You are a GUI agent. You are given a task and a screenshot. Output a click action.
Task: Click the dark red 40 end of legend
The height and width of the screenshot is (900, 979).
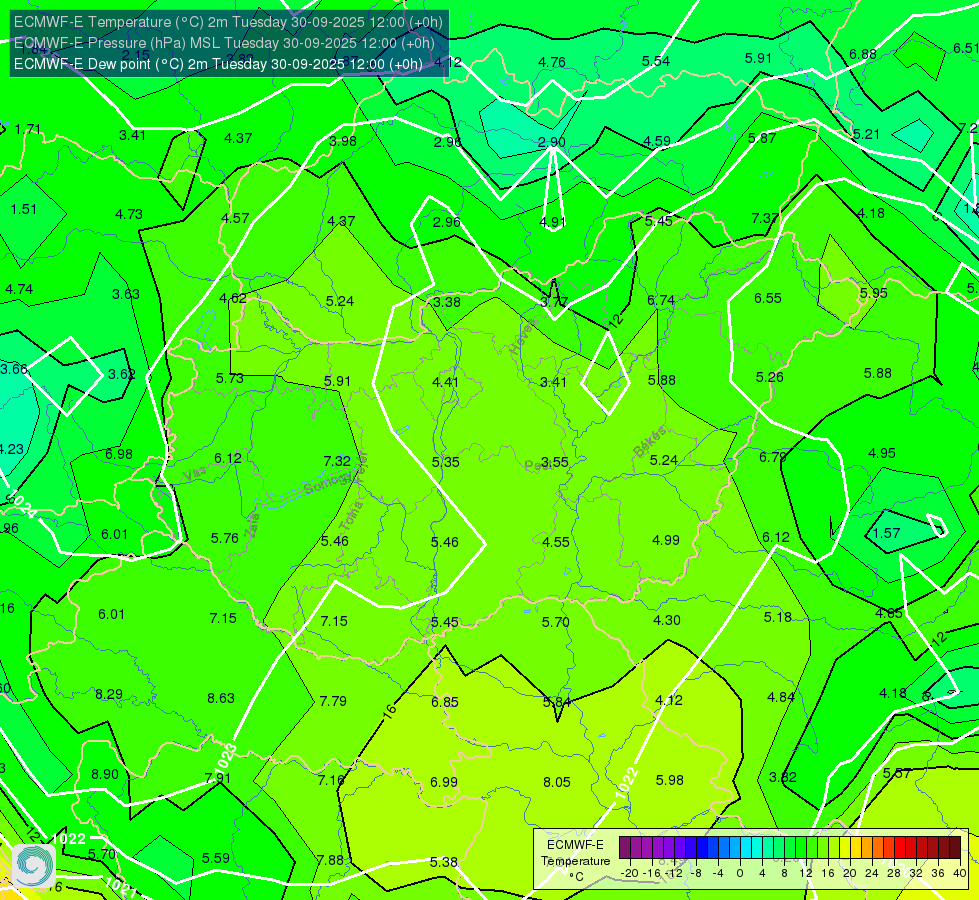[955, 848]
